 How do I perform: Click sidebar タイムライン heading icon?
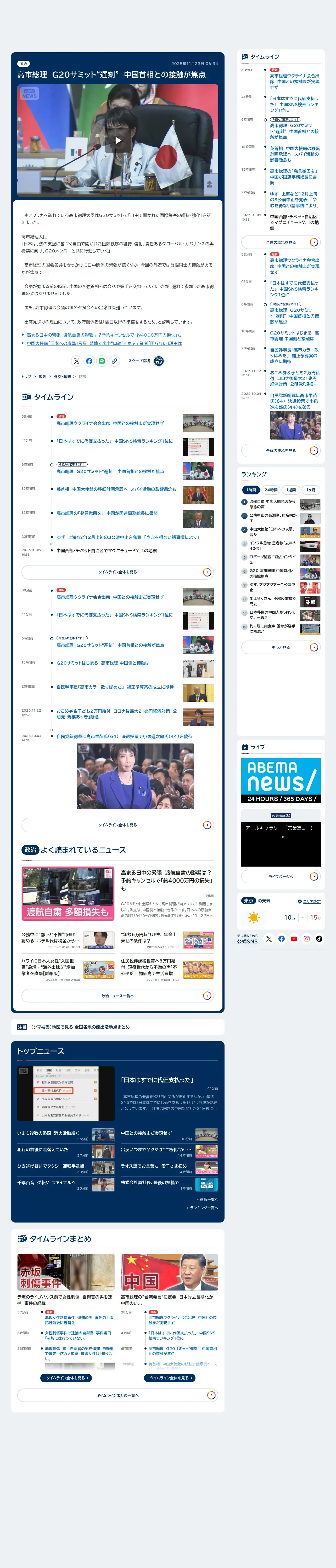[245, 57]
